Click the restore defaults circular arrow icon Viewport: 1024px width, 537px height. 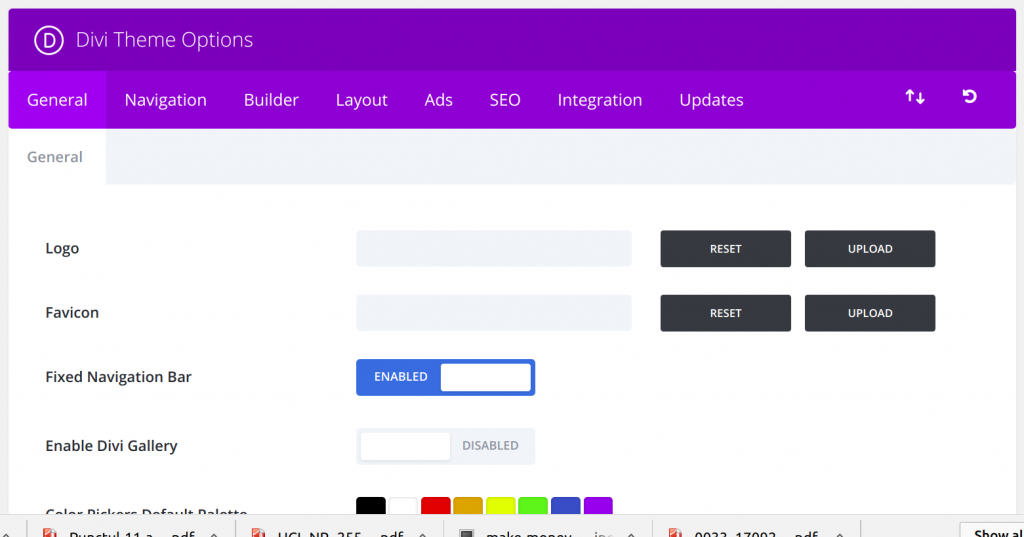[x=969, y=97]
